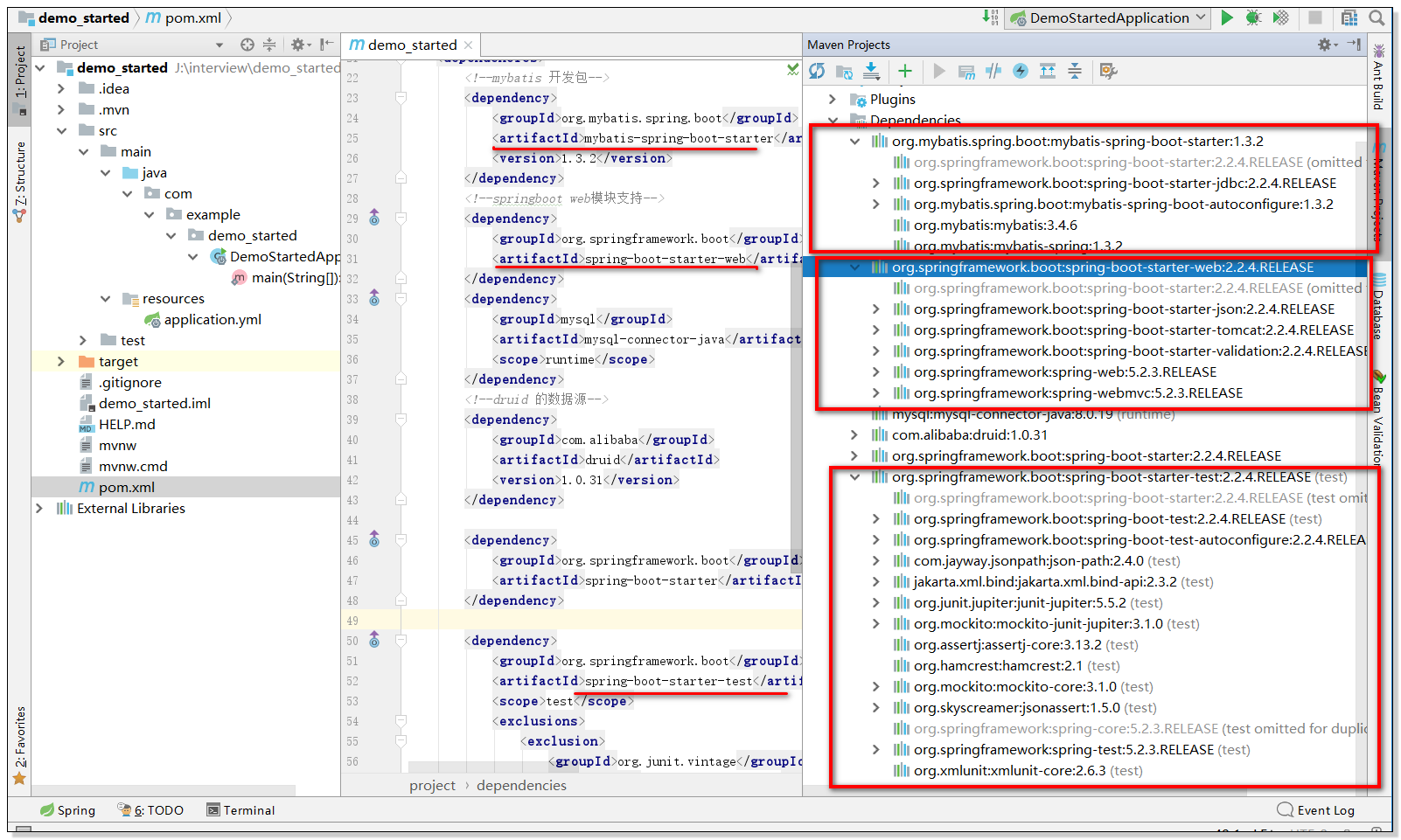The image size is (1401, 840).
Task: Click demo_started in the breadcrumb bar
Action: pyautogui.click(x=73, y=17)
